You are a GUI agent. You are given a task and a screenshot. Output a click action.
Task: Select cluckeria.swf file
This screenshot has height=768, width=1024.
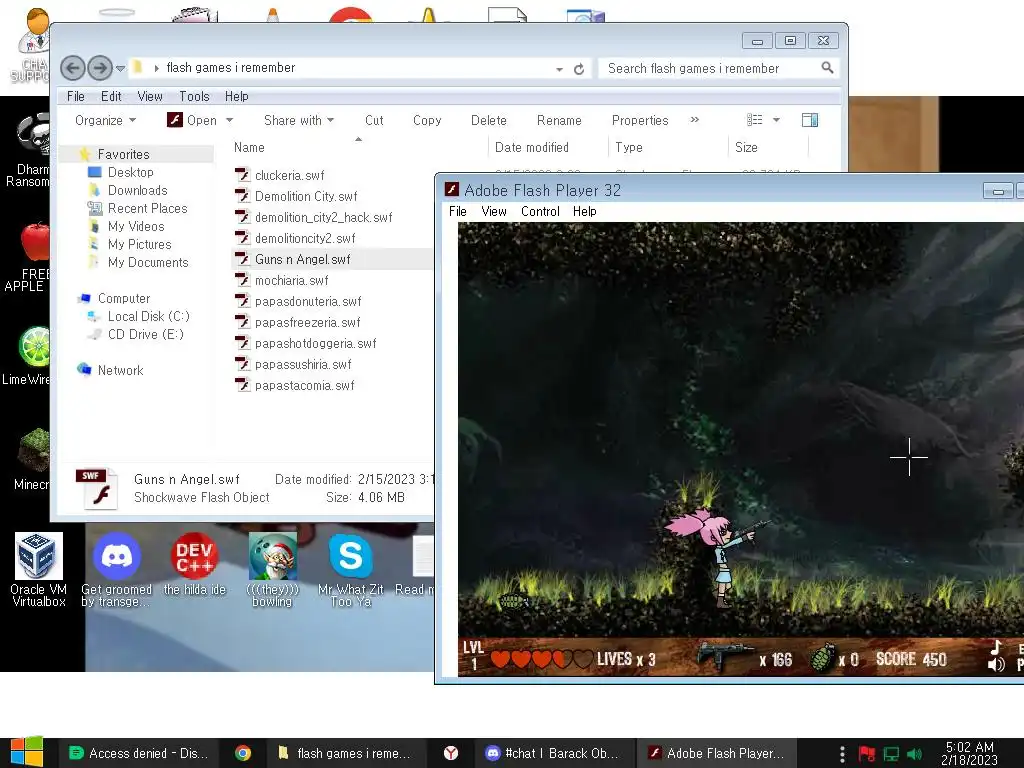click(x=289, y=175)
